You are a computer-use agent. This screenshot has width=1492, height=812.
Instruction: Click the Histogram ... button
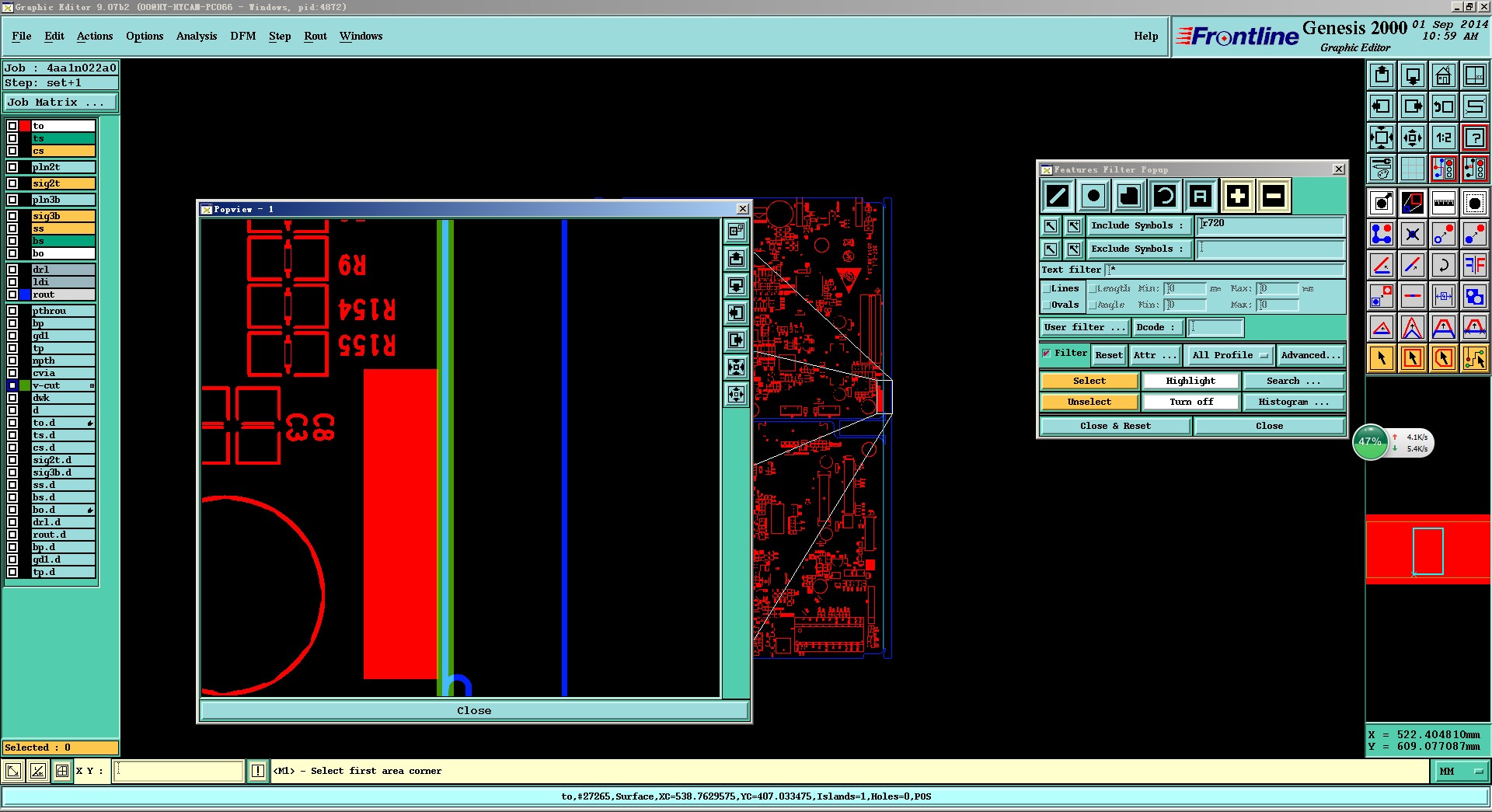(1294, 402)
